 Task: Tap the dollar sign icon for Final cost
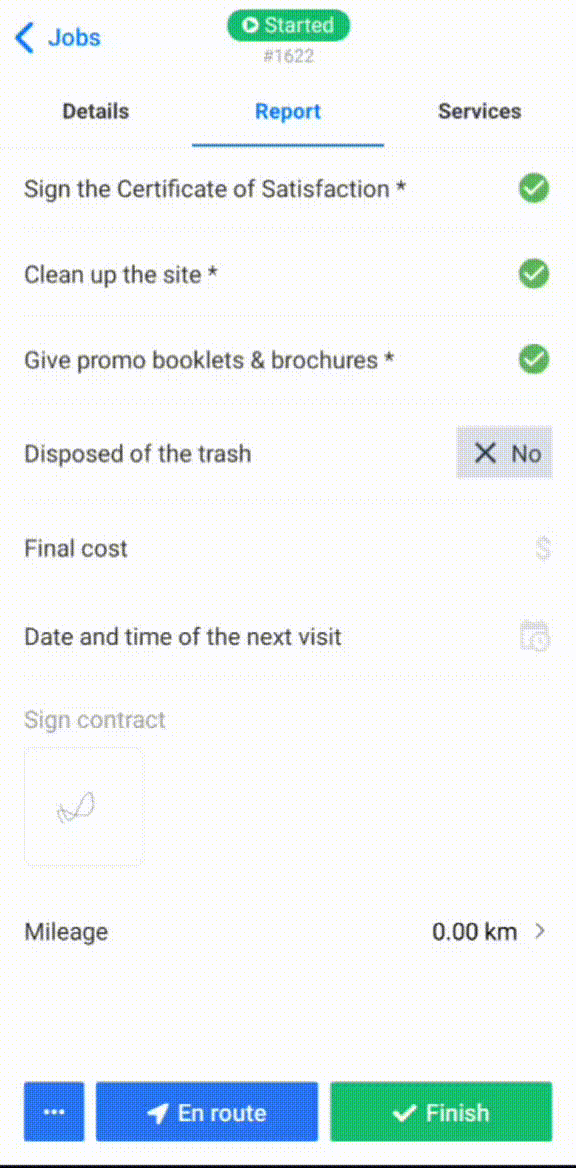tap(543, 549)
